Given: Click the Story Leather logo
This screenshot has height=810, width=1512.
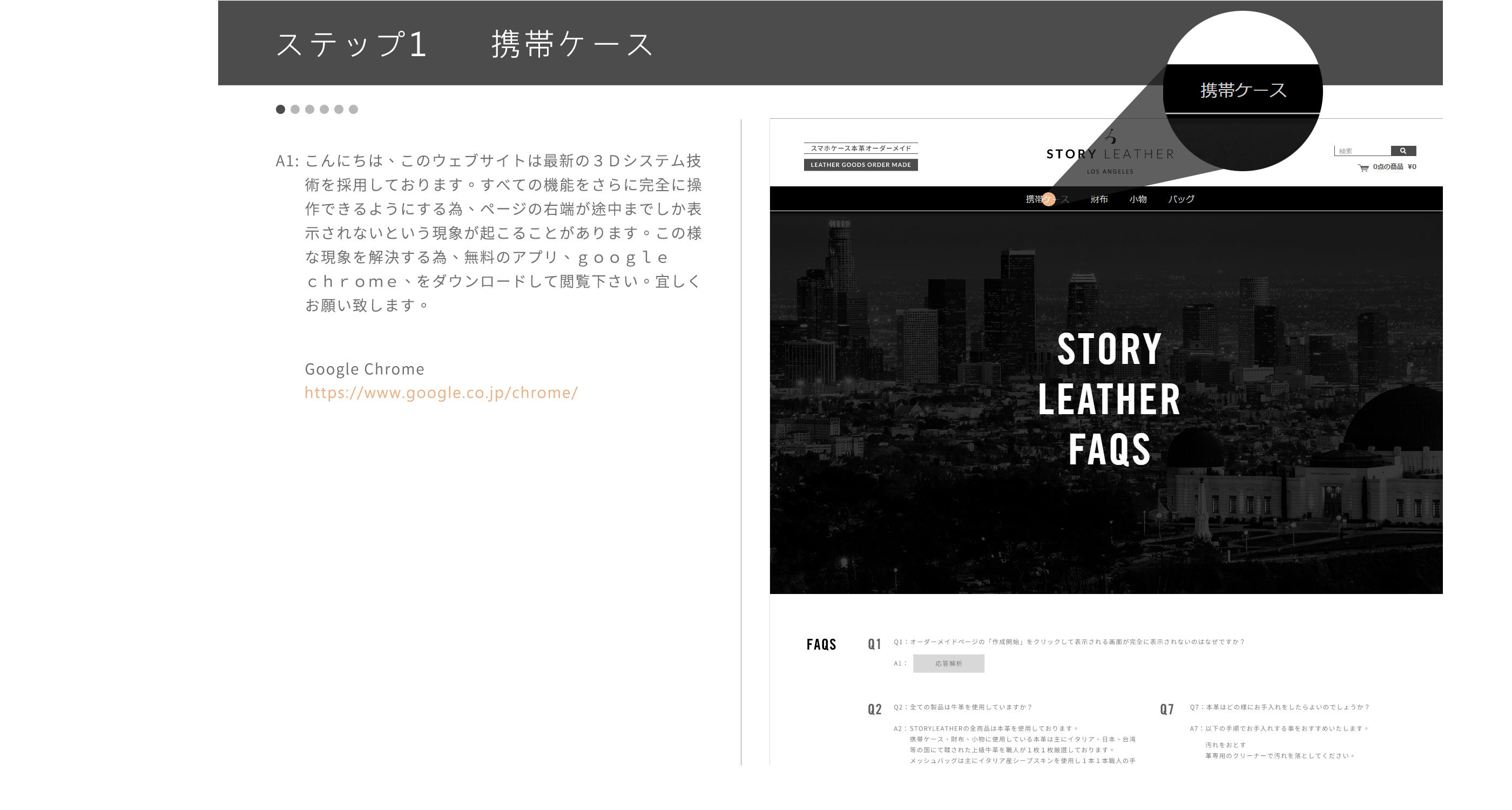Looking at the screenshot, I should pyautogui.click(x=1110, y=154).
